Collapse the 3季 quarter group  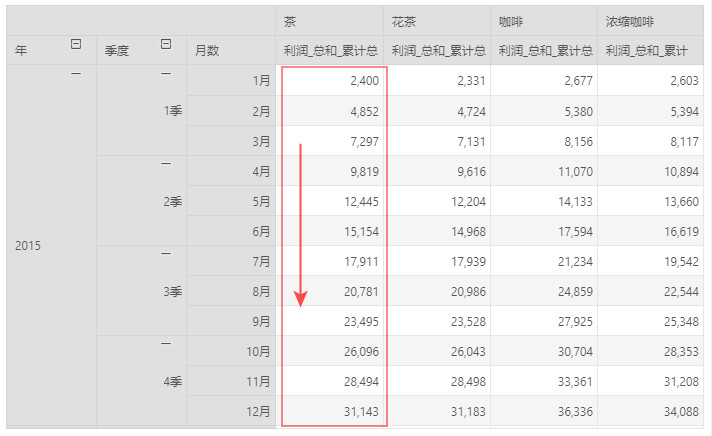166,254
